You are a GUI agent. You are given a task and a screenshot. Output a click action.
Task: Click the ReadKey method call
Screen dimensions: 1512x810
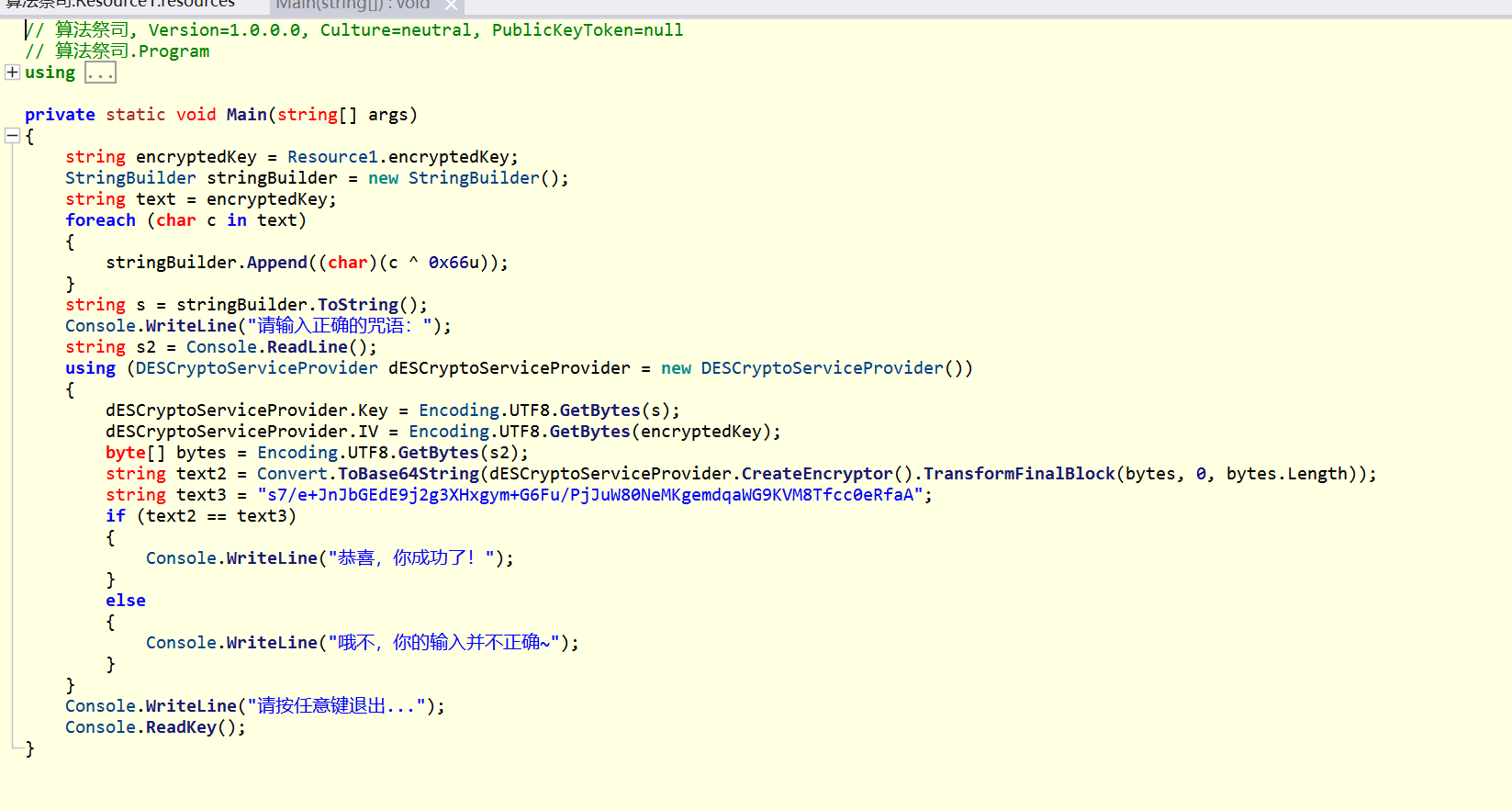pyautogui.click(x=181, y=727)
